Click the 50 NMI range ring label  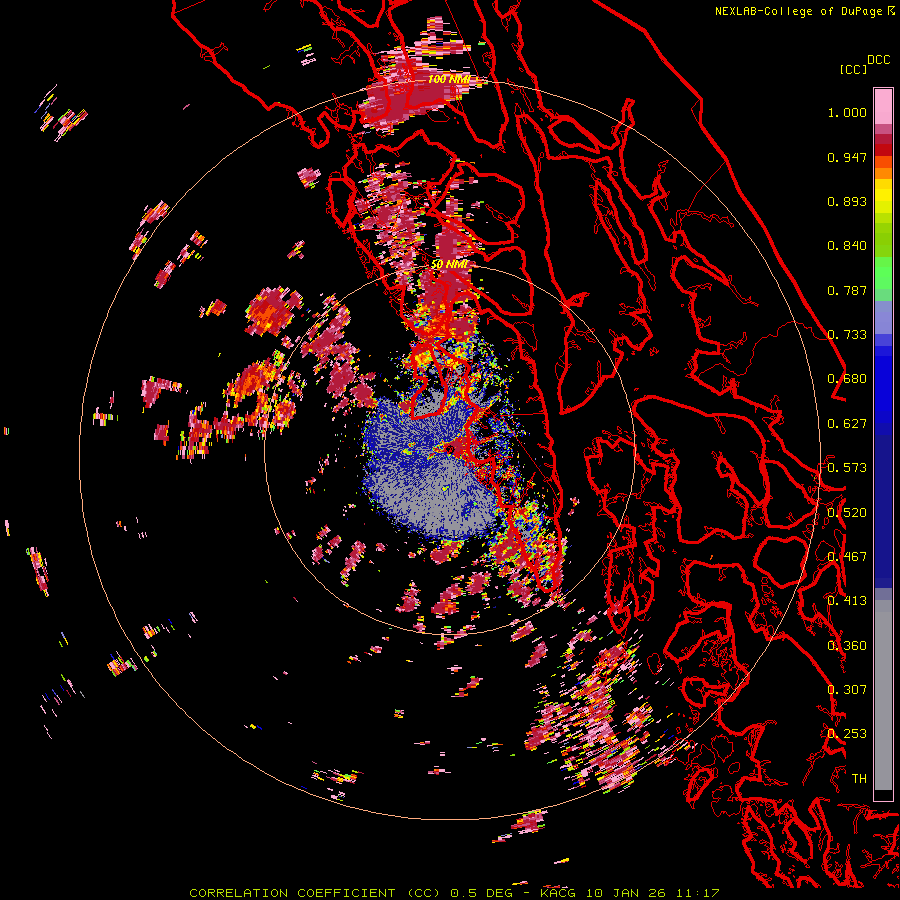click(x=451, y=265)
